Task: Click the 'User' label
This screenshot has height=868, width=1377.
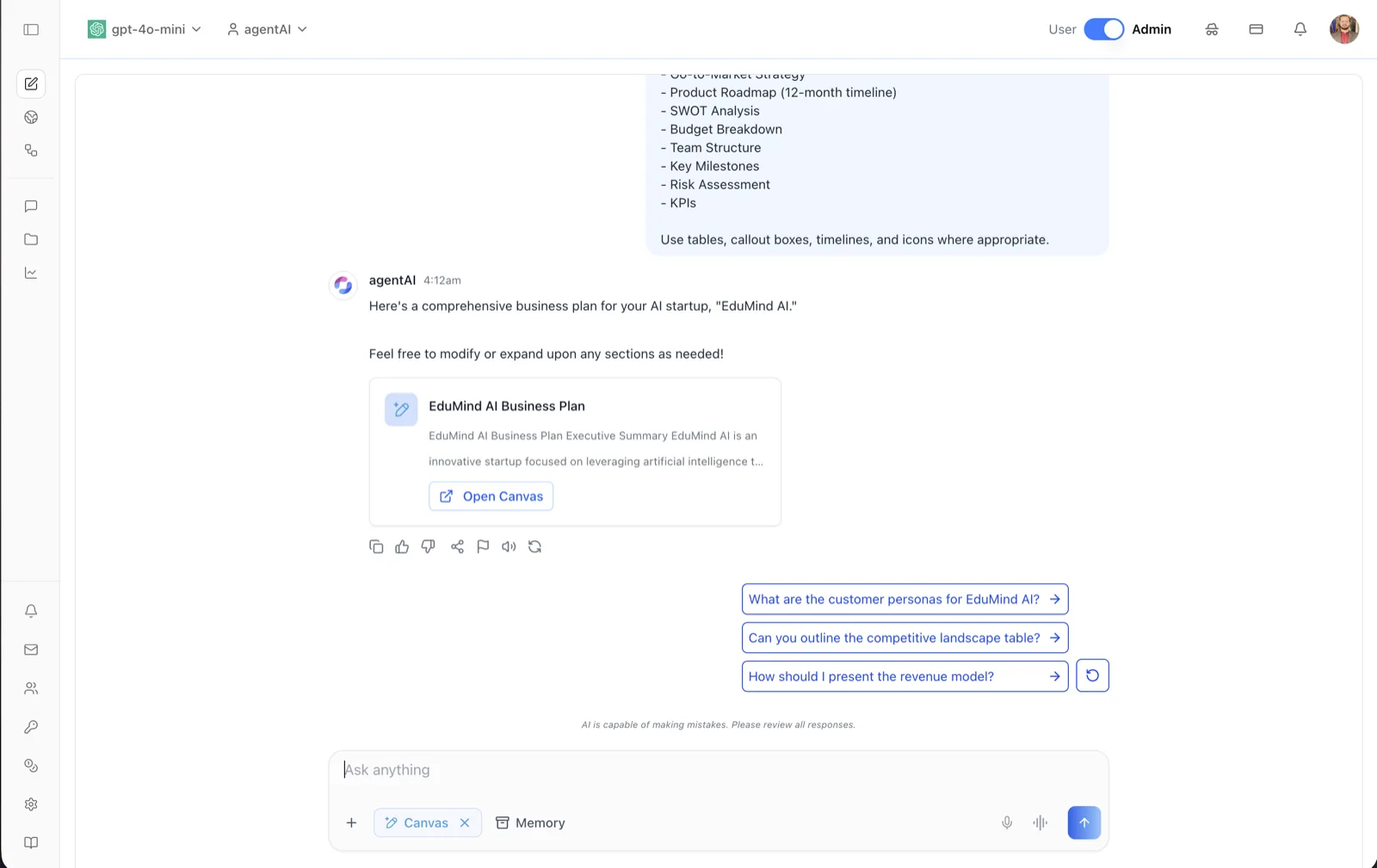Action: [1062, 29]
